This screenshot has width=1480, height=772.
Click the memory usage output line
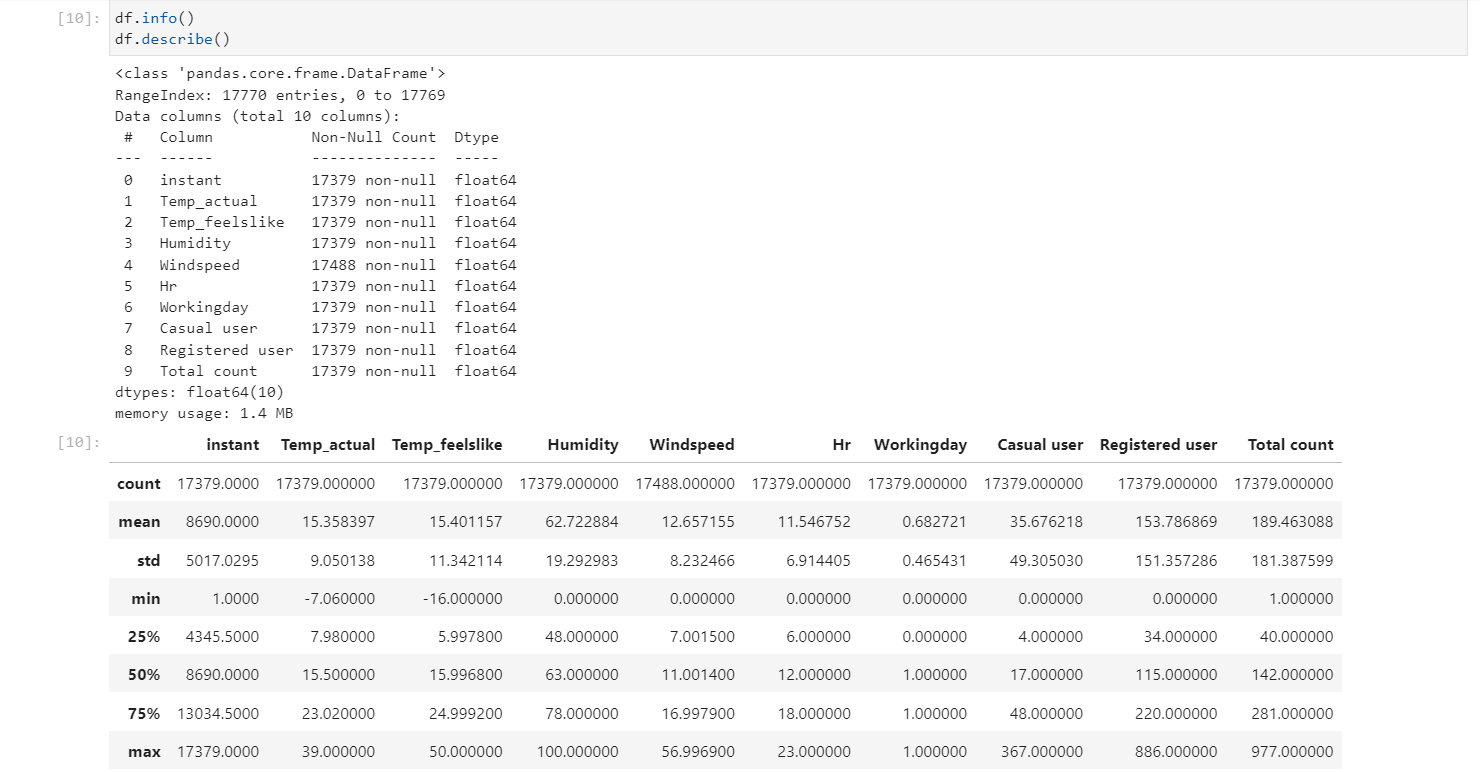click(x=203, y=412)
